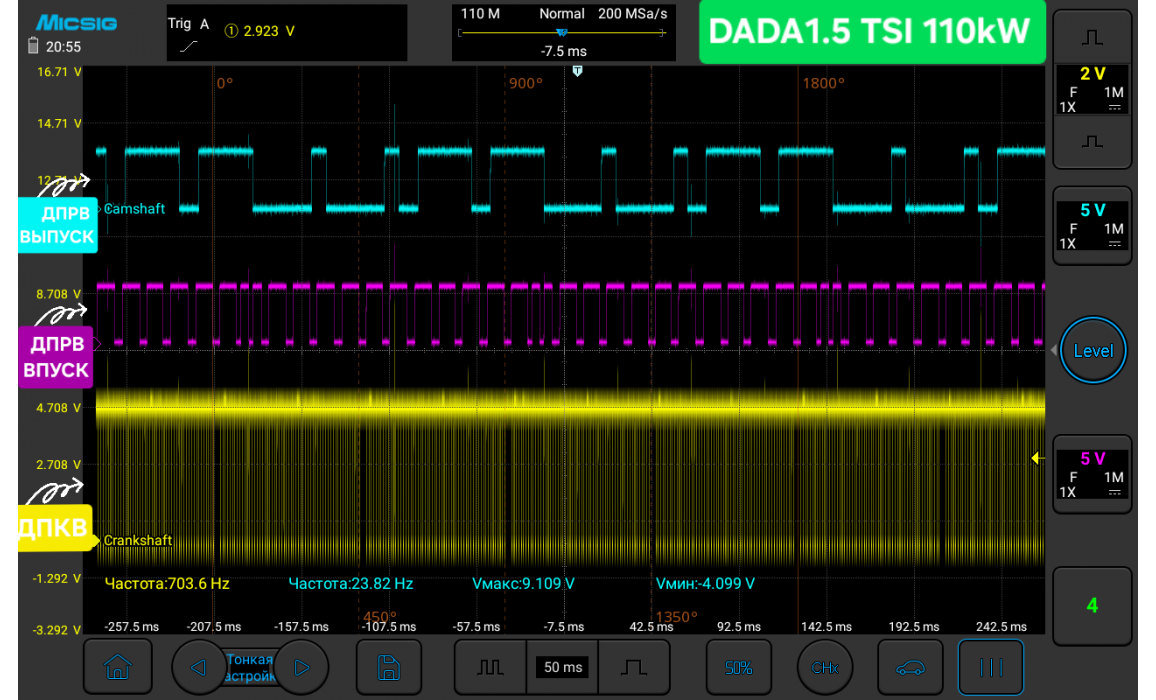The height and width of the screenshot is (700, 1156).
Task: Open yellow channel 2 V settings
Action: 1093,90
